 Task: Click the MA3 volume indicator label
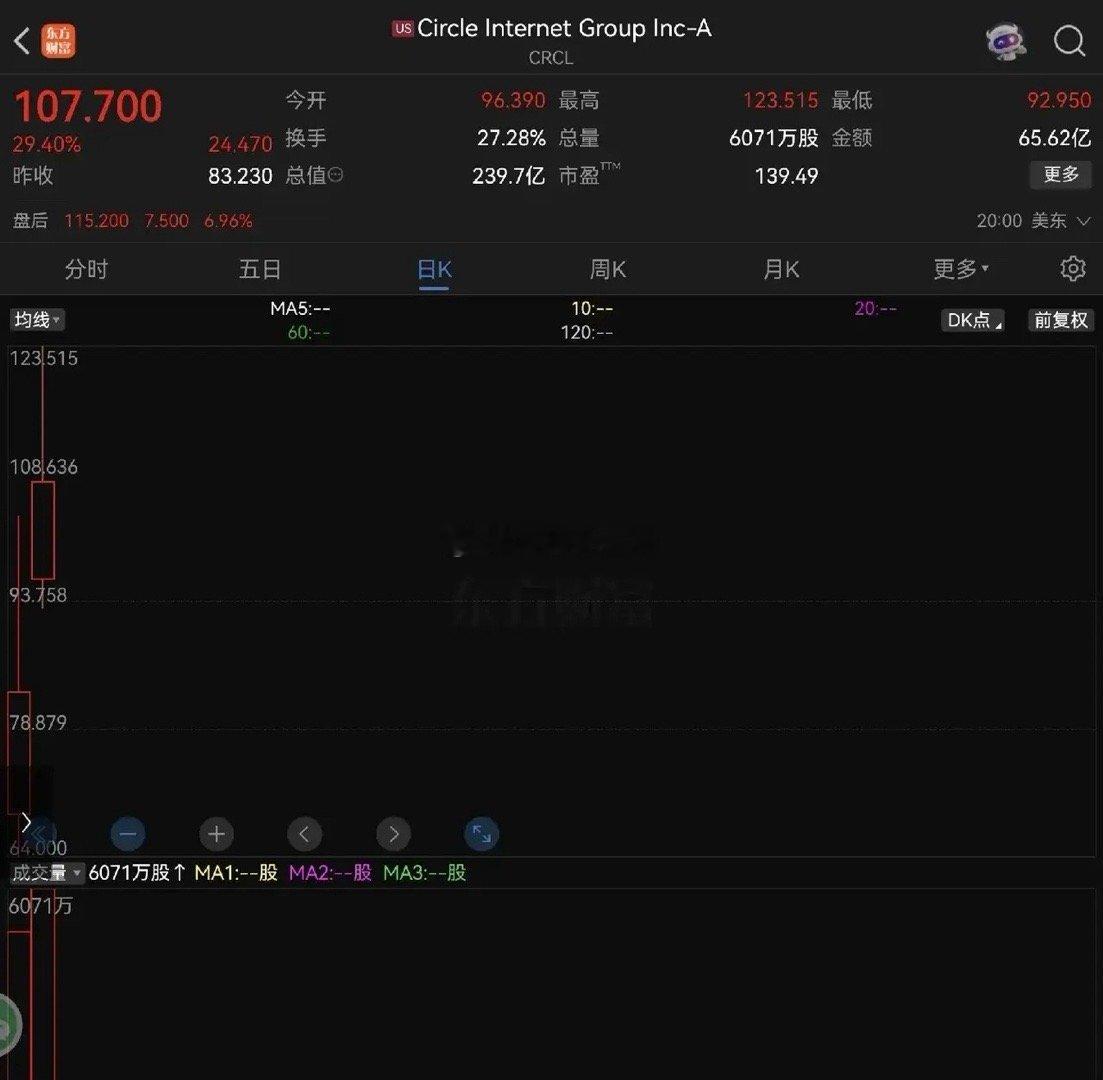(424, 873)
